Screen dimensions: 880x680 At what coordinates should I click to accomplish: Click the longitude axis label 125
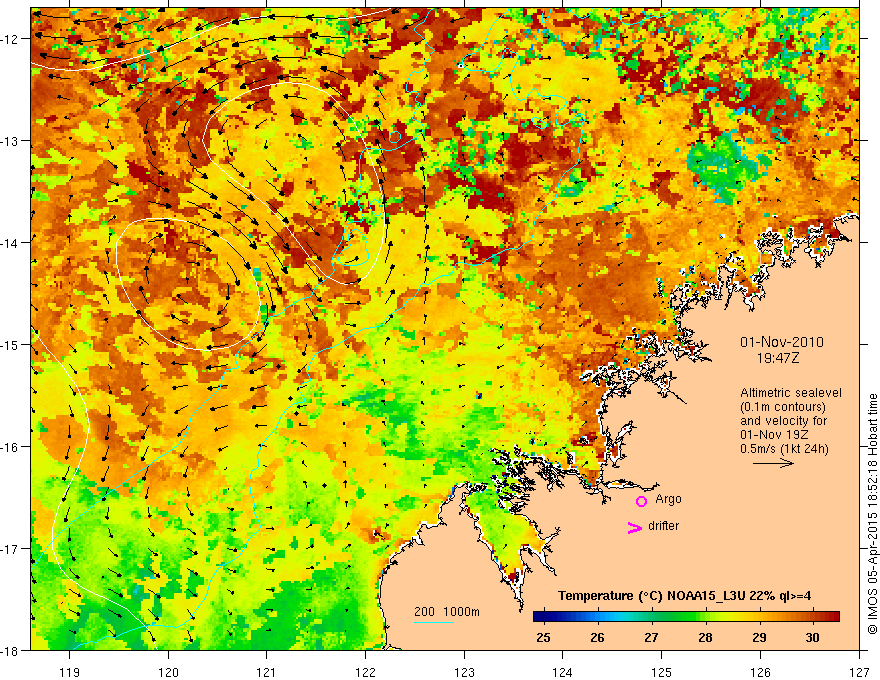point(662,672)
